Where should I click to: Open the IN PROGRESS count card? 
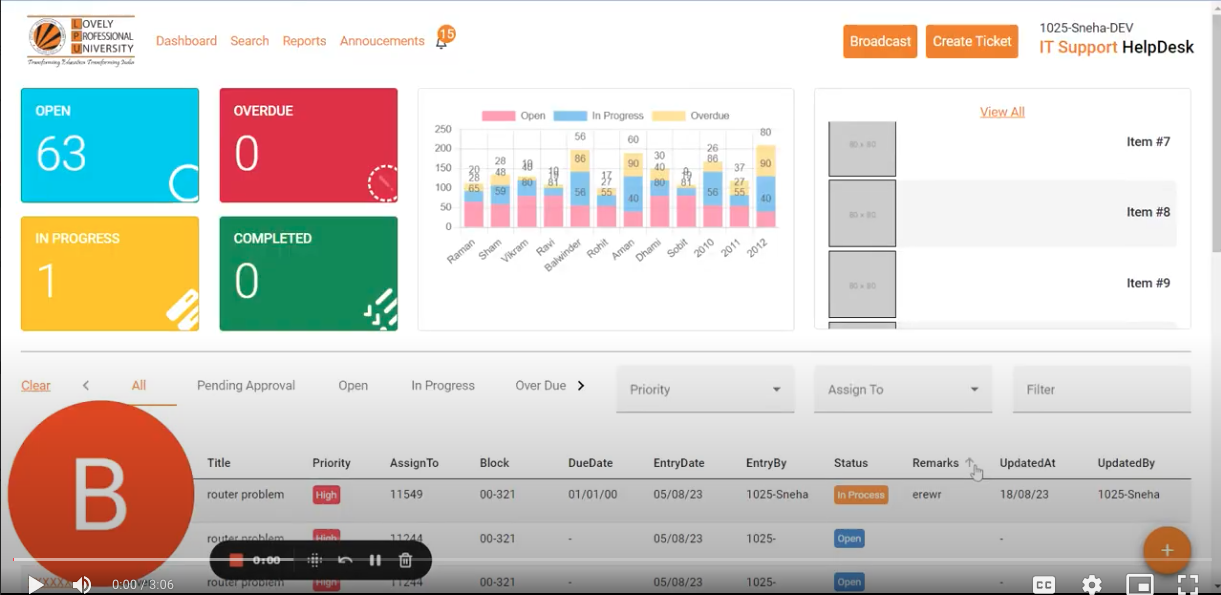(110, 274)
